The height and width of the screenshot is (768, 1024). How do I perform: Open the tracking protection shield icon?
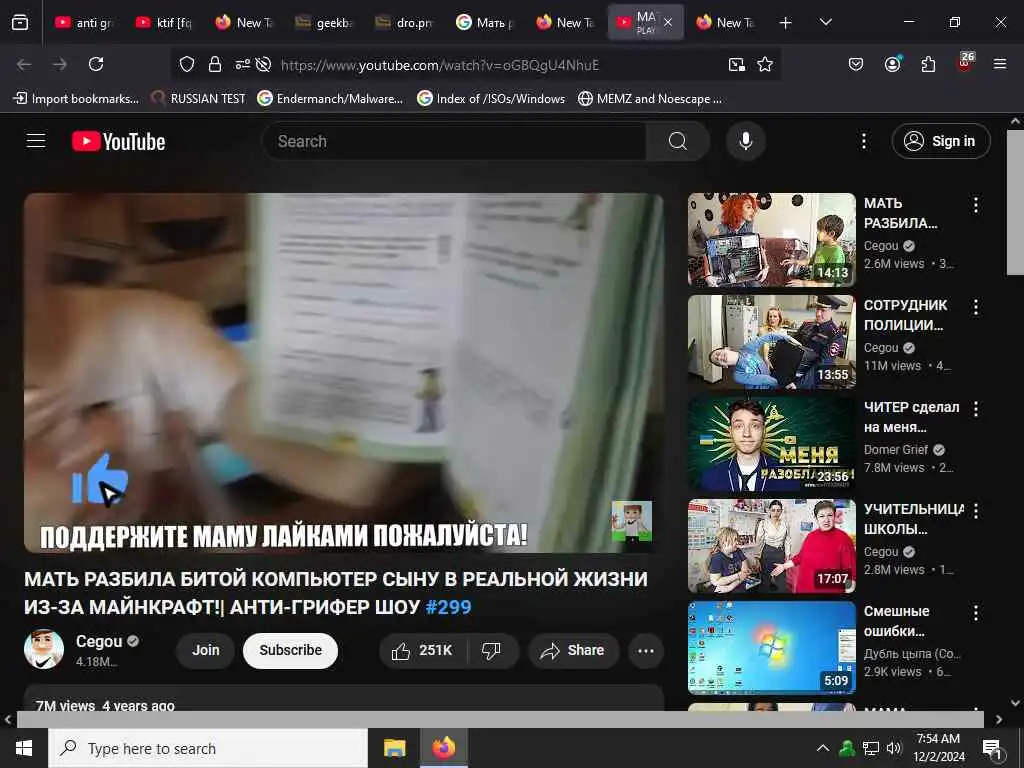click(x=187, y=64)
